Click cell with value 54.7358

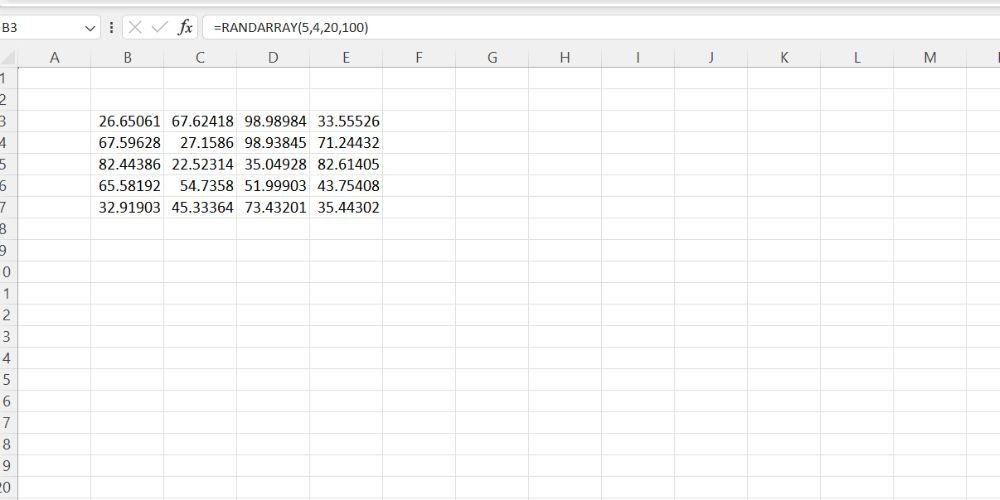(x=200, y=186)
